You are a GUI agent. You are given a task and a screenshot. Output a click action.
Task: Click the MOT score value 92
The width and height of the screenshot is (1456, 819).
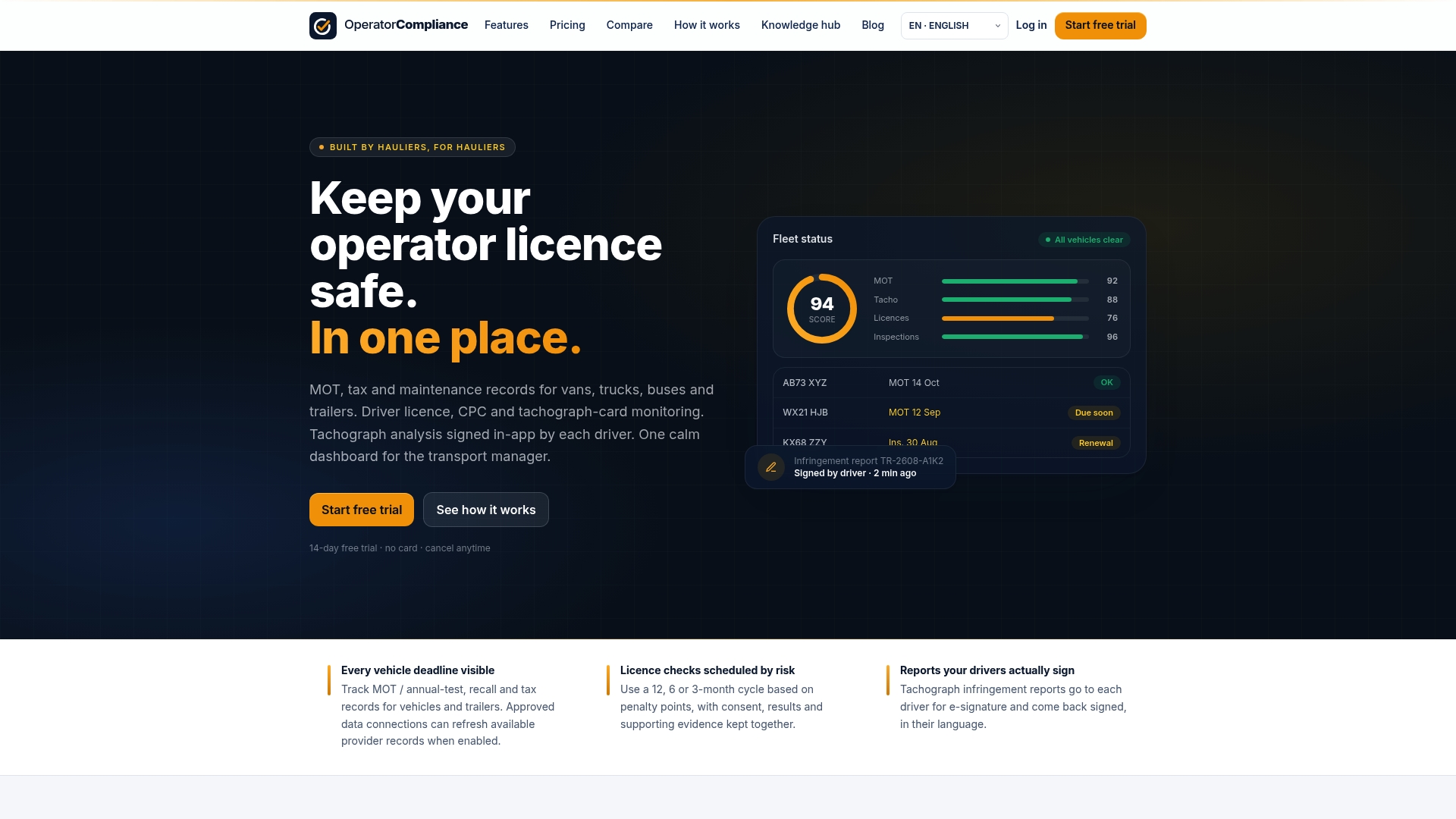click(1112, 281)
